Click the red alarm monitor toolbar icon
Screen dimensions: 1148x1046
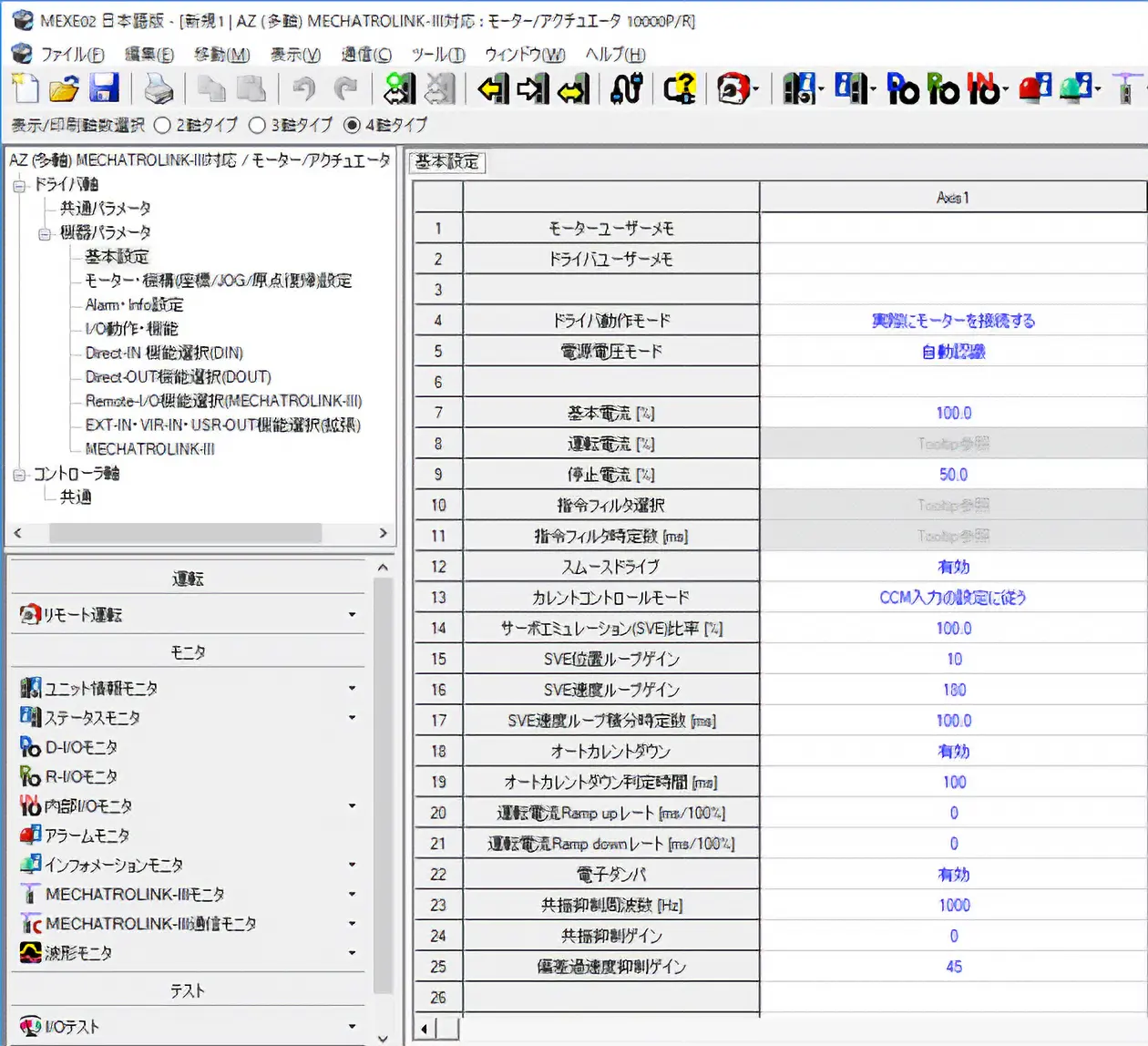point(1034,88)
